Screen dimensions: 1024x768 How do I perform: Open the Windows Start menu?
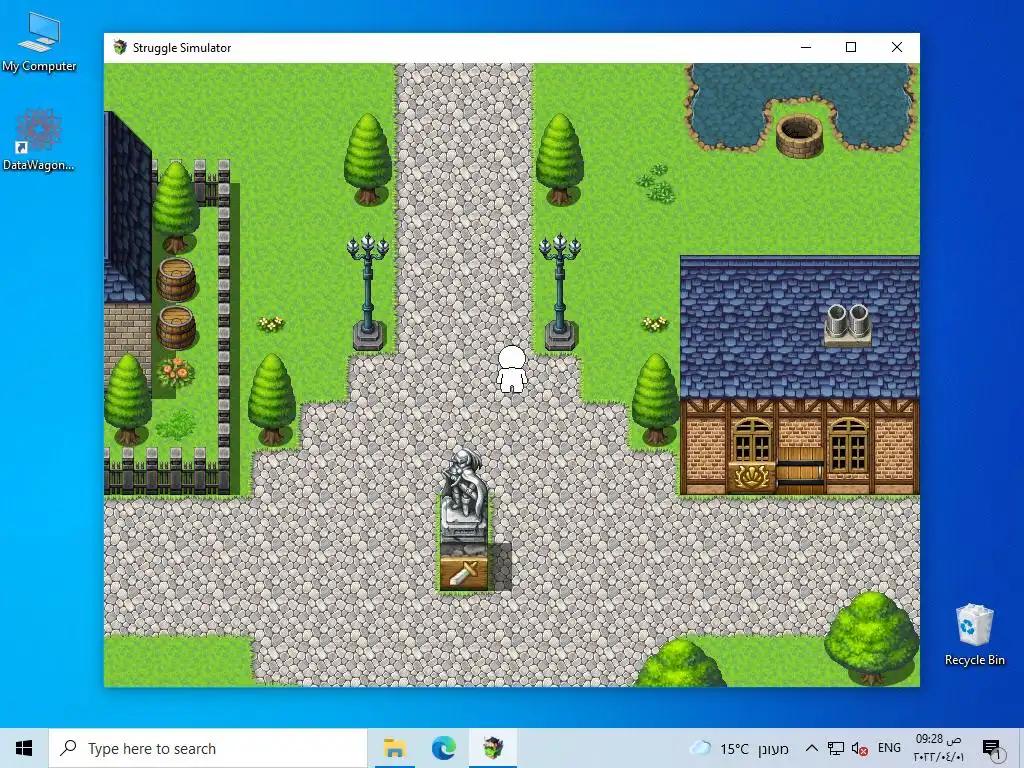(24, 748)
